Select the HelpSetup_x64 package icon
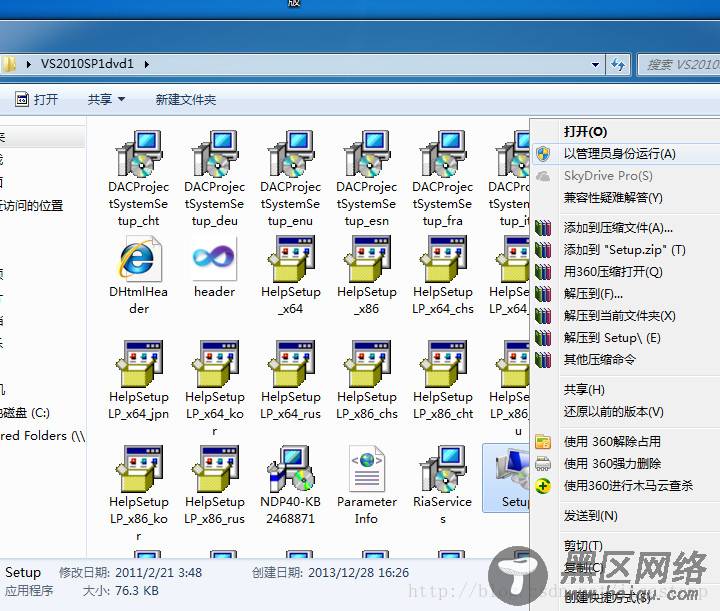 291,259
